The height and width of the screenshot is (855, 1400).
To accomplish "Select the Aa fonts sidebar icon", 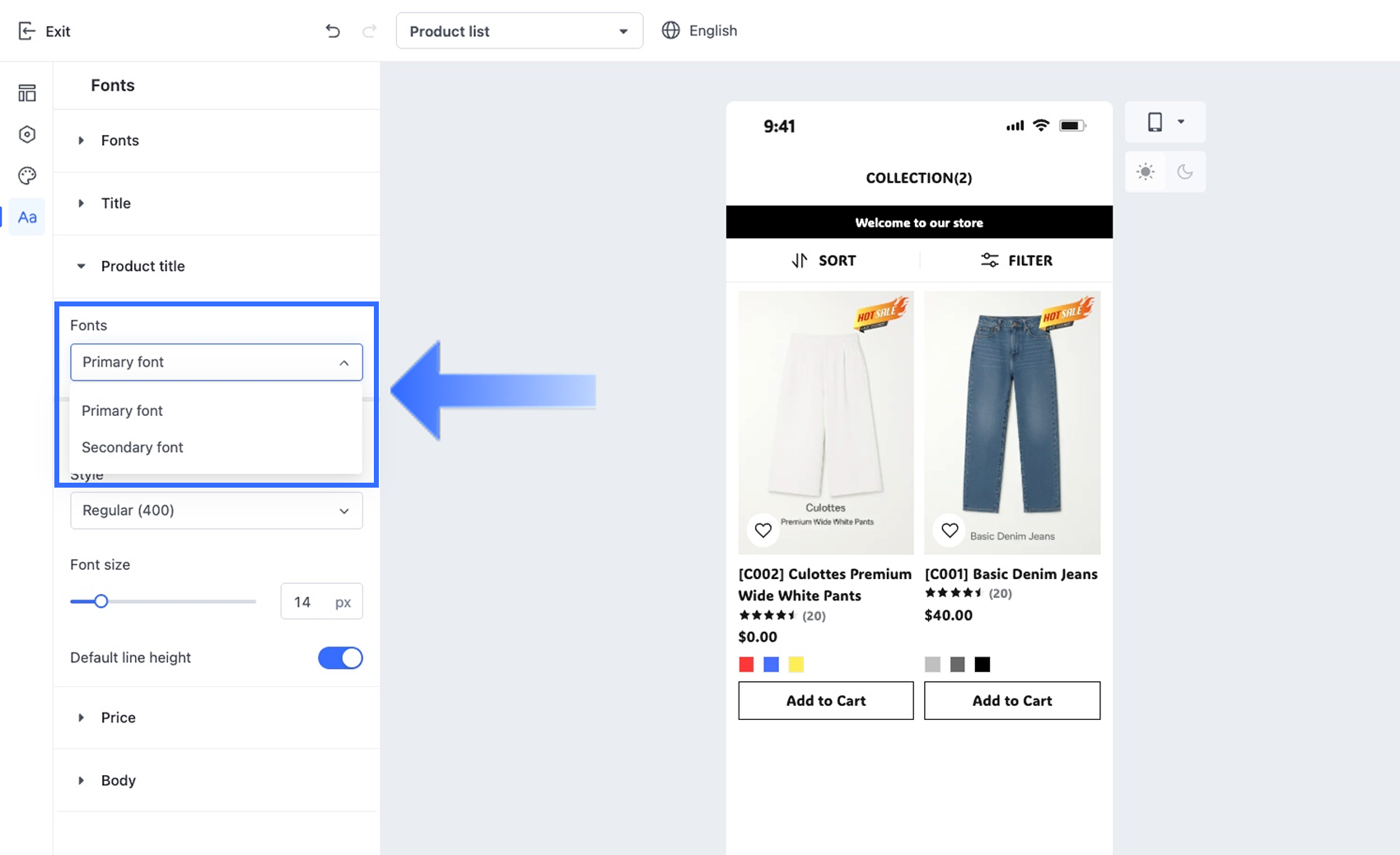I will click(x=27, y=217).
